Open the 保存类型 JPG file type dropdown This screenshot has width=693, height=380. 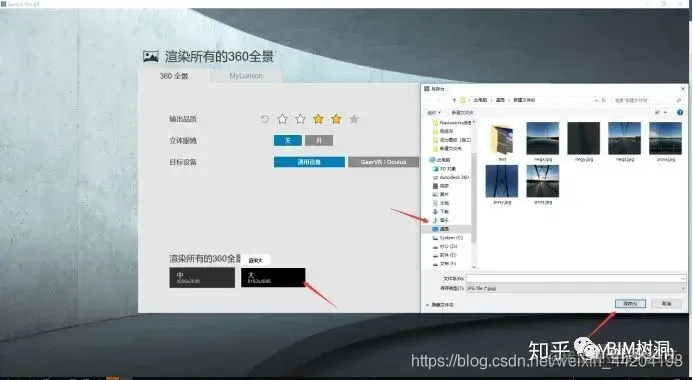pos(576,288)
